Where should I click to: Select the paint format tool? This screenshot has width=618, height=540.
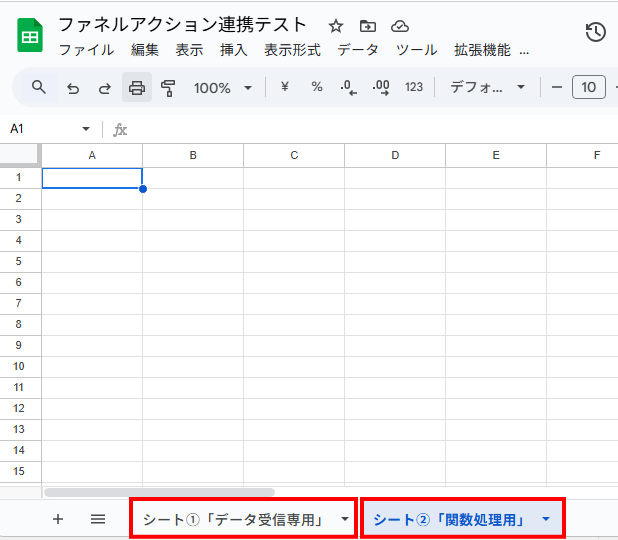pos(168,88)
